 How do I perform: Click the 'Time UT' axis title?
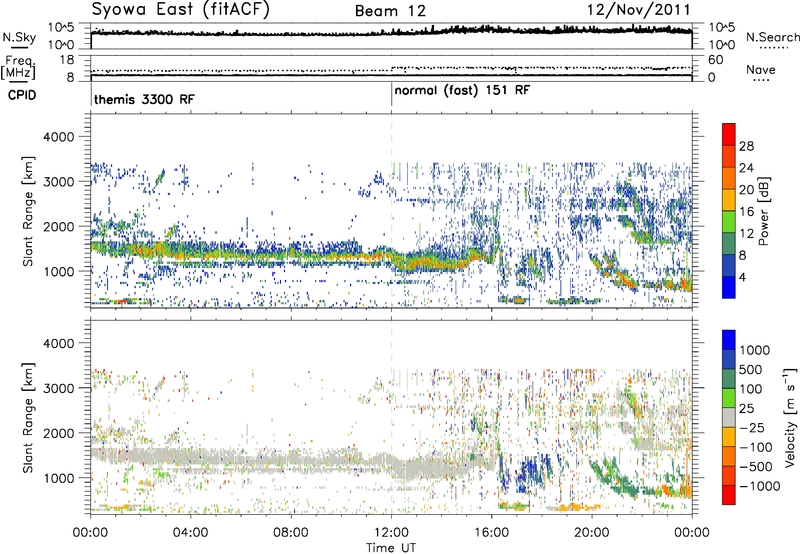[x=391, y=548]
